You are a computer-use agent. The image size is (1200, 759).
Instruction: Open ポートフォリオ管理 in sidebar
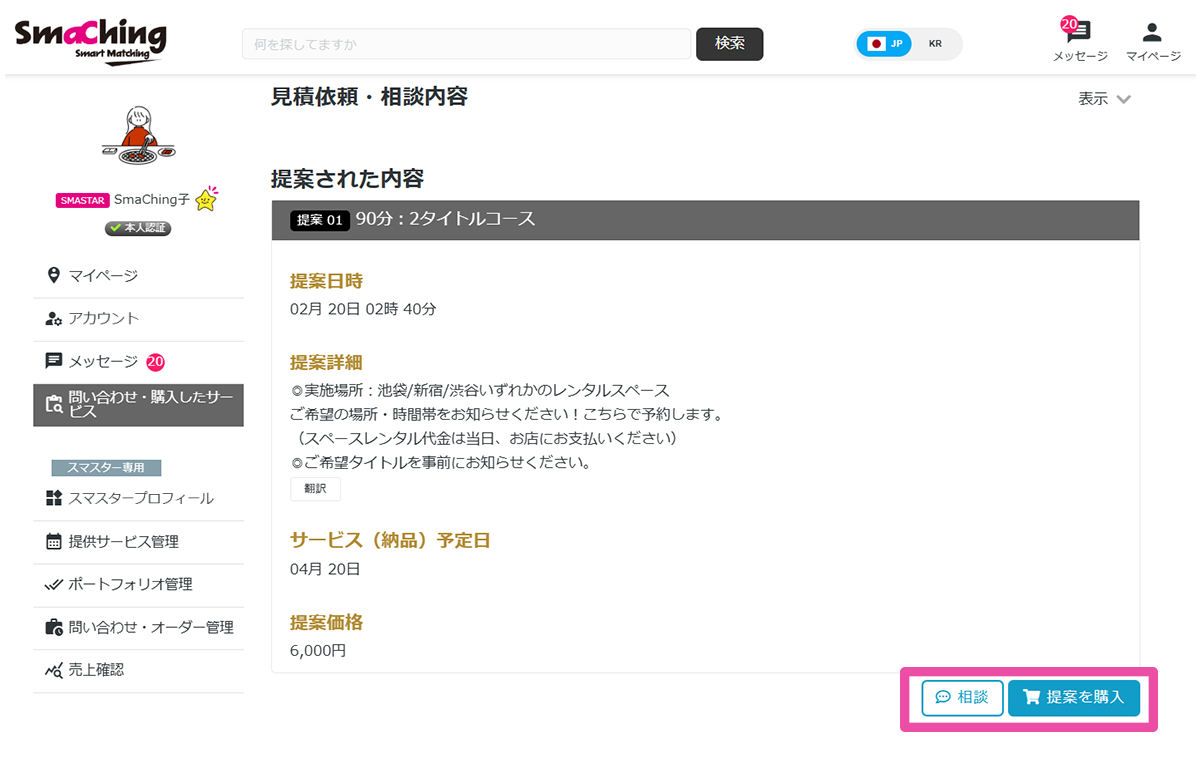pos(130,584)
